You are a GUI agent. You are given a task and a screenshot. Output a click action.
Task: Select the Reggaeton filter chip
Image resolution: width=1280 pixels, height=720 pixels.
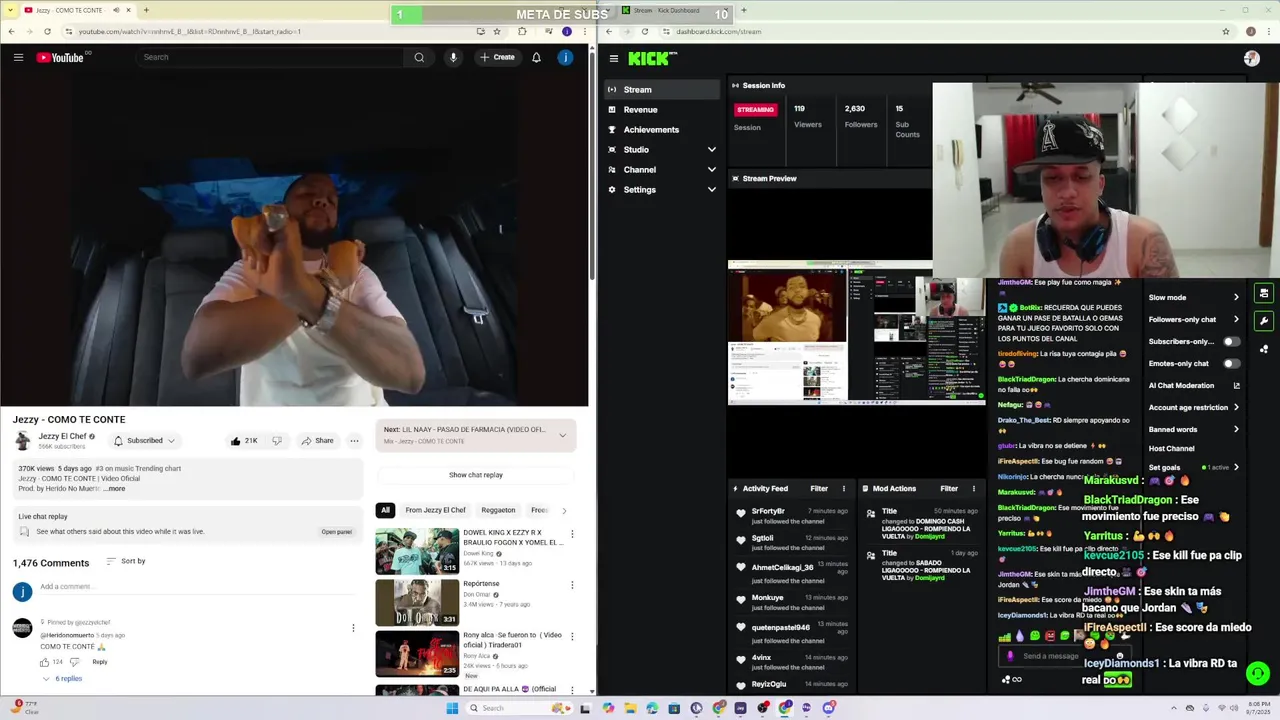[x=498, y=510]
